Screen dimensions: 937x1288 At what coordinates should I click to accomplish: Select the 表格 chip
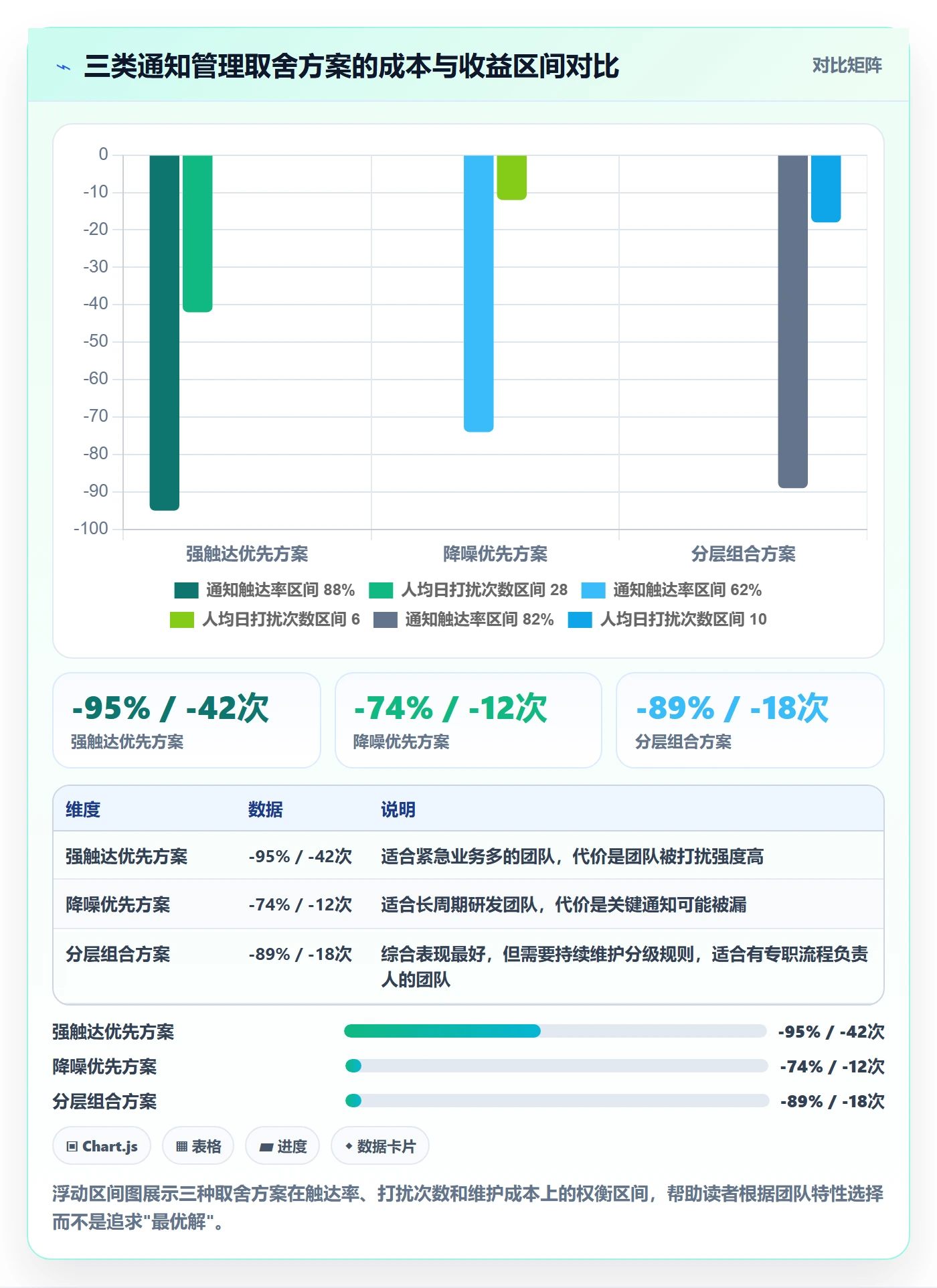tap(198, 1146)
